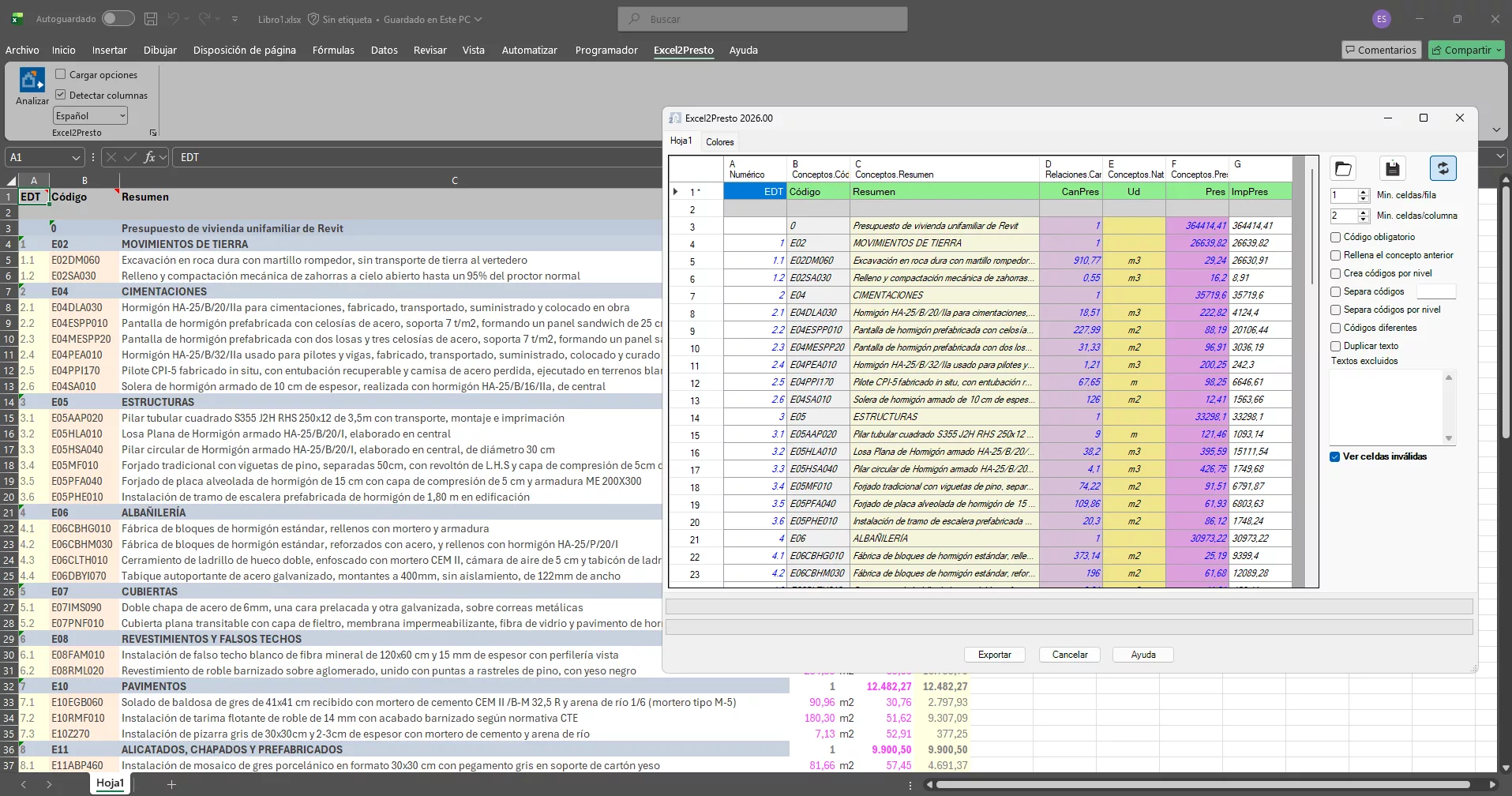Open the Compartir dropdown button
The height and width of the screenshot is (796, 1512).
tap(1466, 50)
